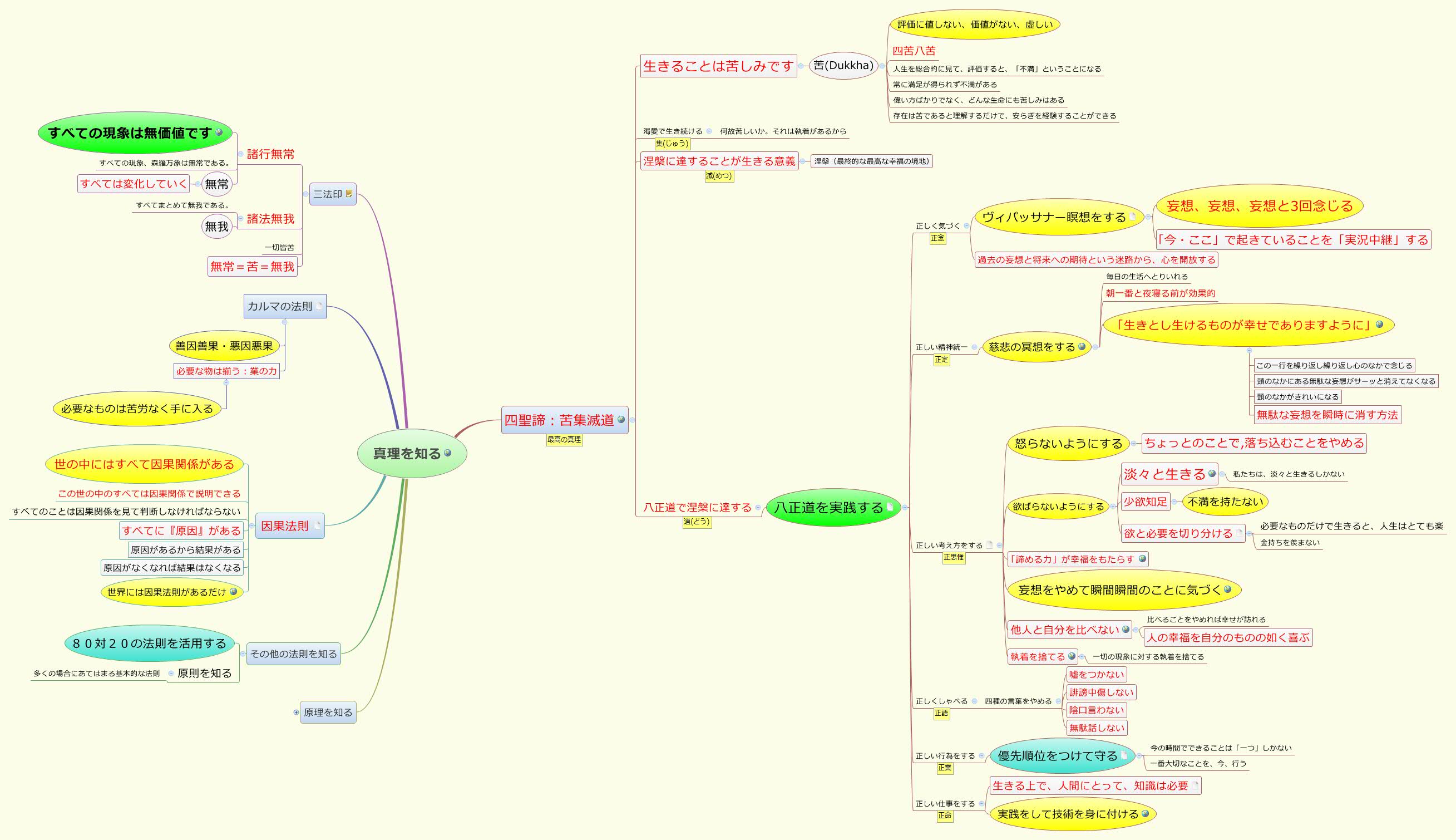Click note icon on カルマの法則 node
This screenshot has width=1456, height=840.
(319, 306)
